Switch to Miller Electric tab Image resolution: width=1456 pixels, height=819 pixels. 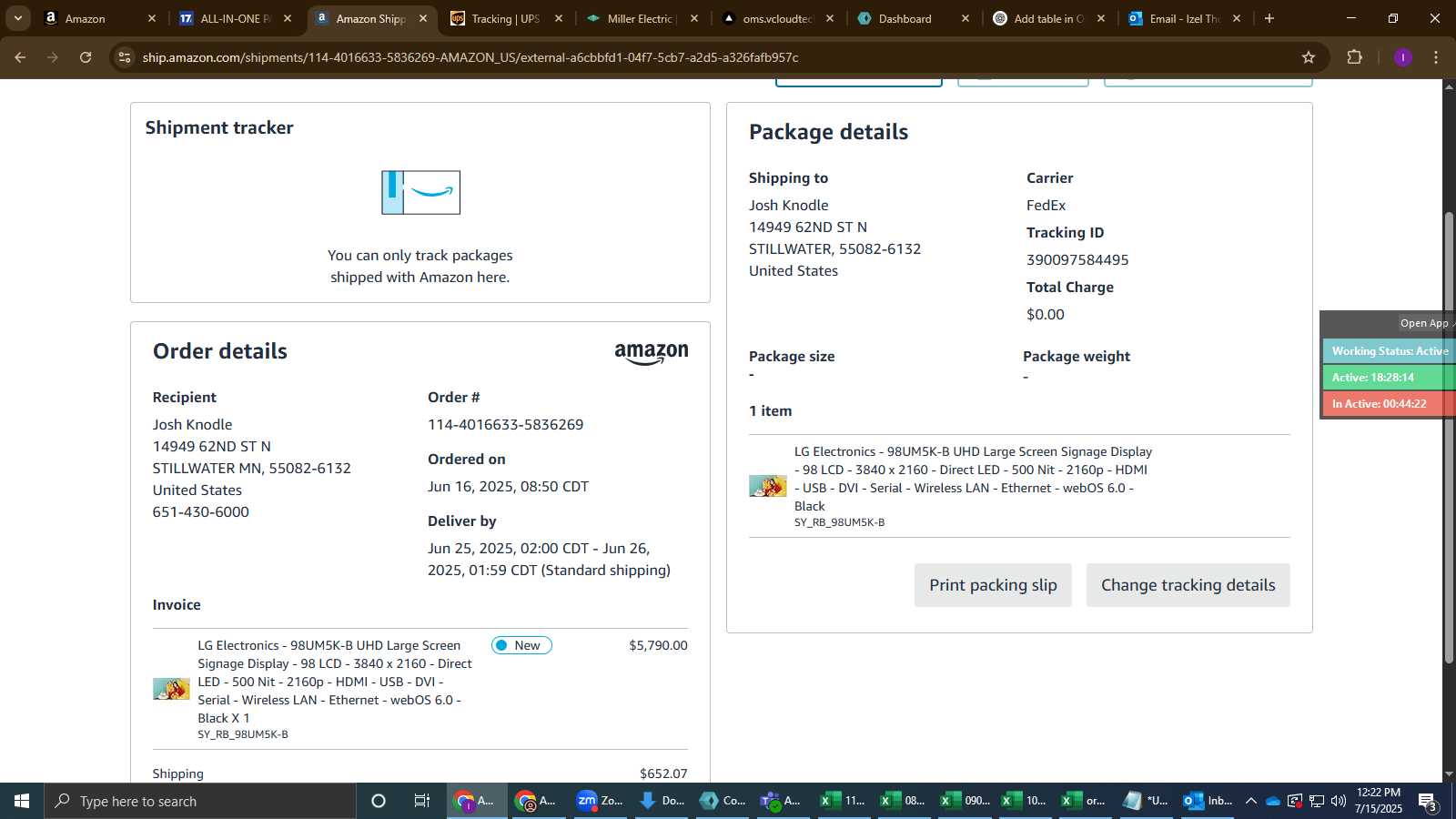[x=641, y=18]
